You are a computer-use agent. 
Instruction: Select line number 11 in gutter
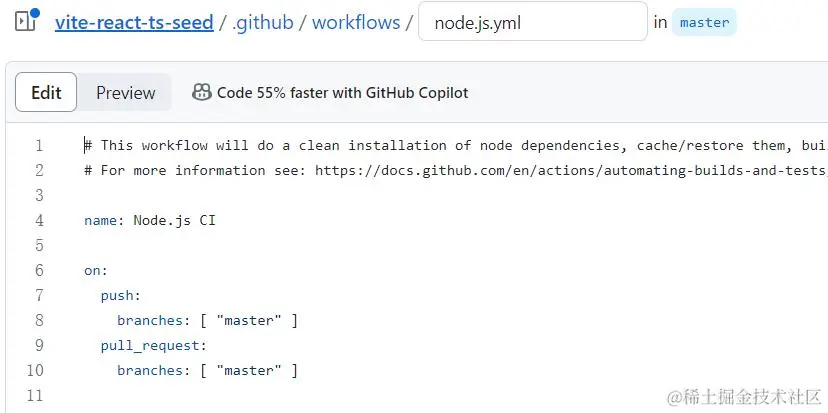(37, 396)
